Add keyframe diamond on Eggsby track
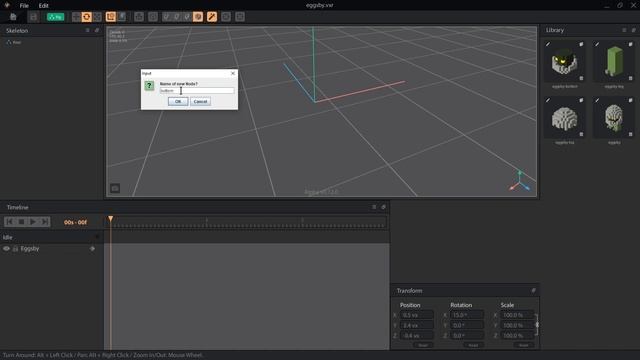Image resolution: width=640 pixels, height=360 pixels. 92,249
